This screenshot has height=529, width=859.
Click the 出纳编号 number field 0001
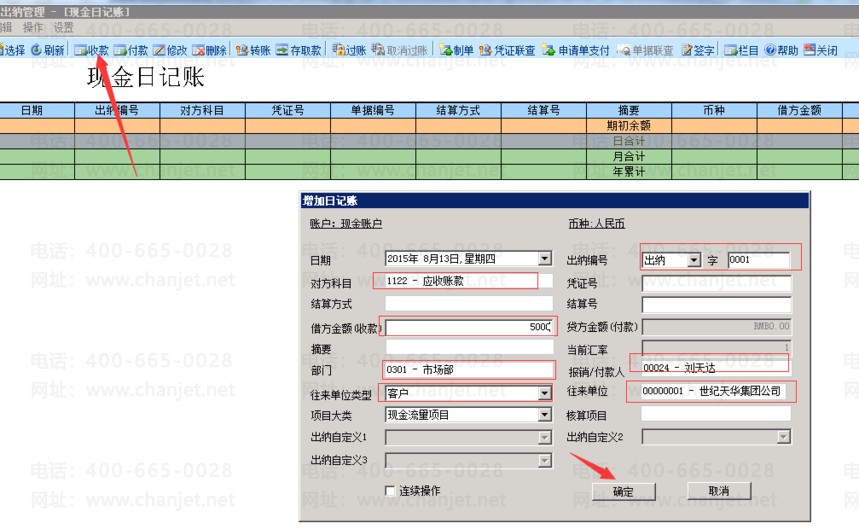758,260
